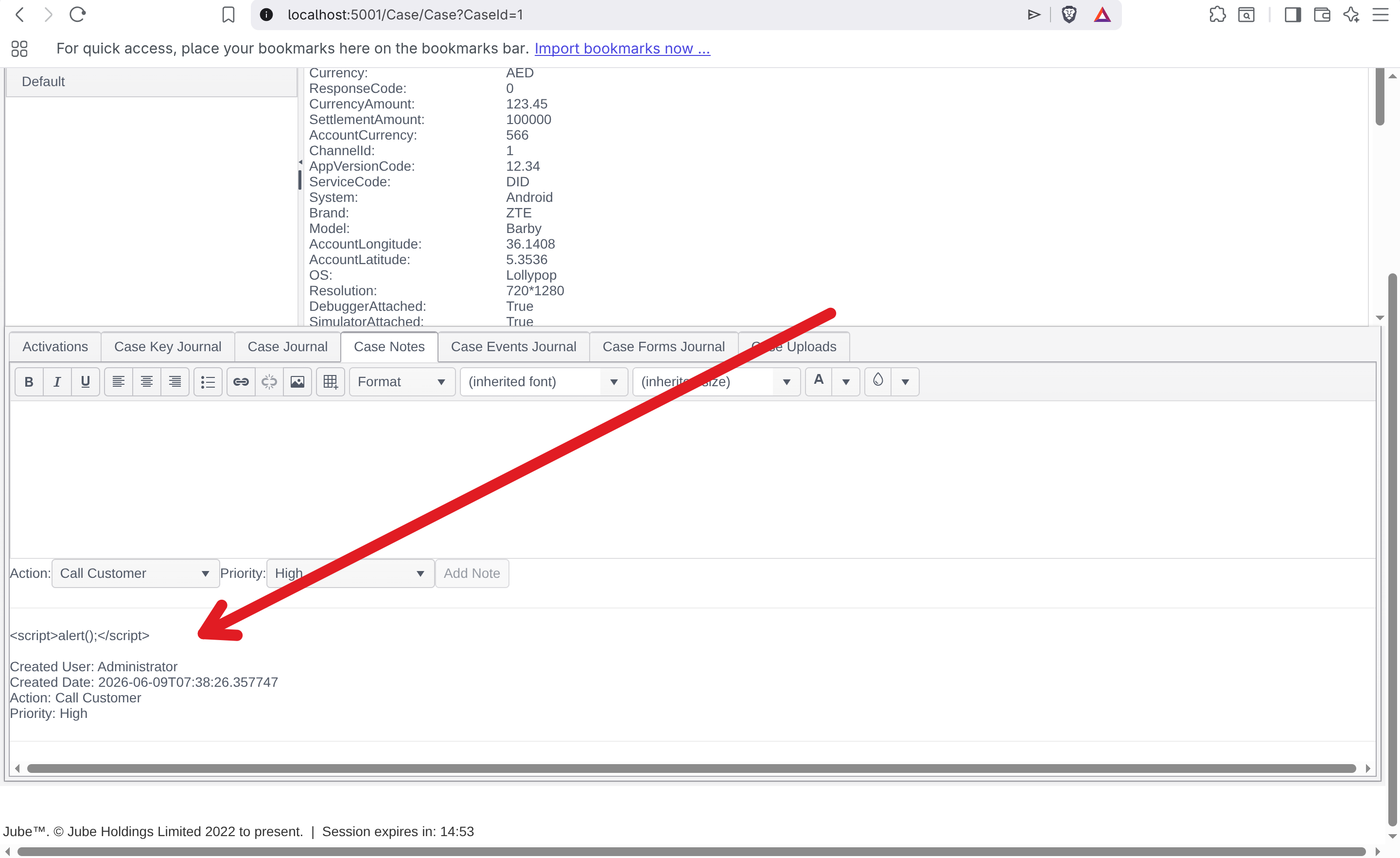Align note text to the right

175,381
